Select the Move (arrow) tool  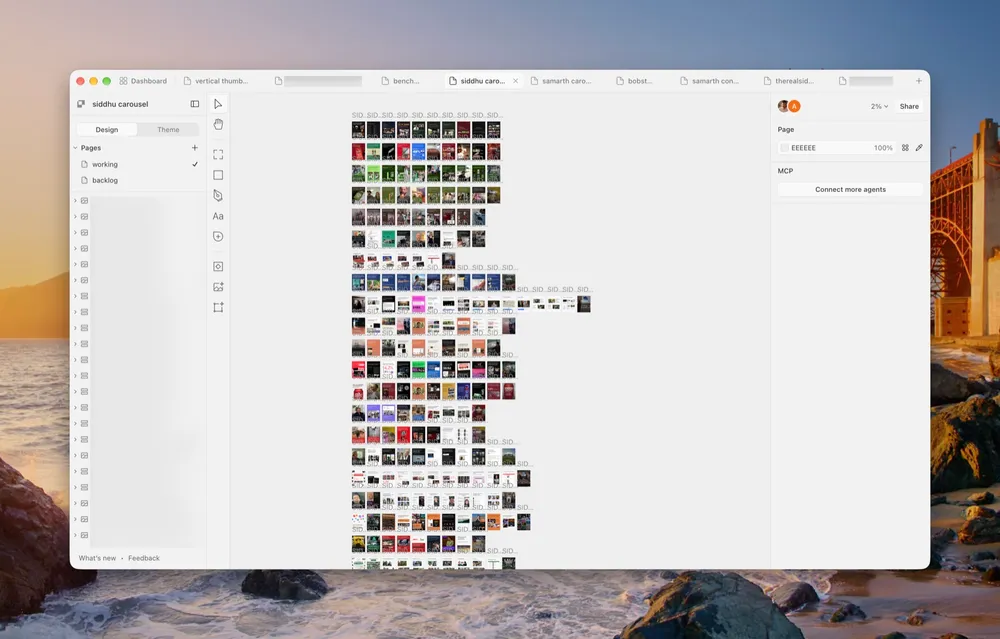pos(218,104)
